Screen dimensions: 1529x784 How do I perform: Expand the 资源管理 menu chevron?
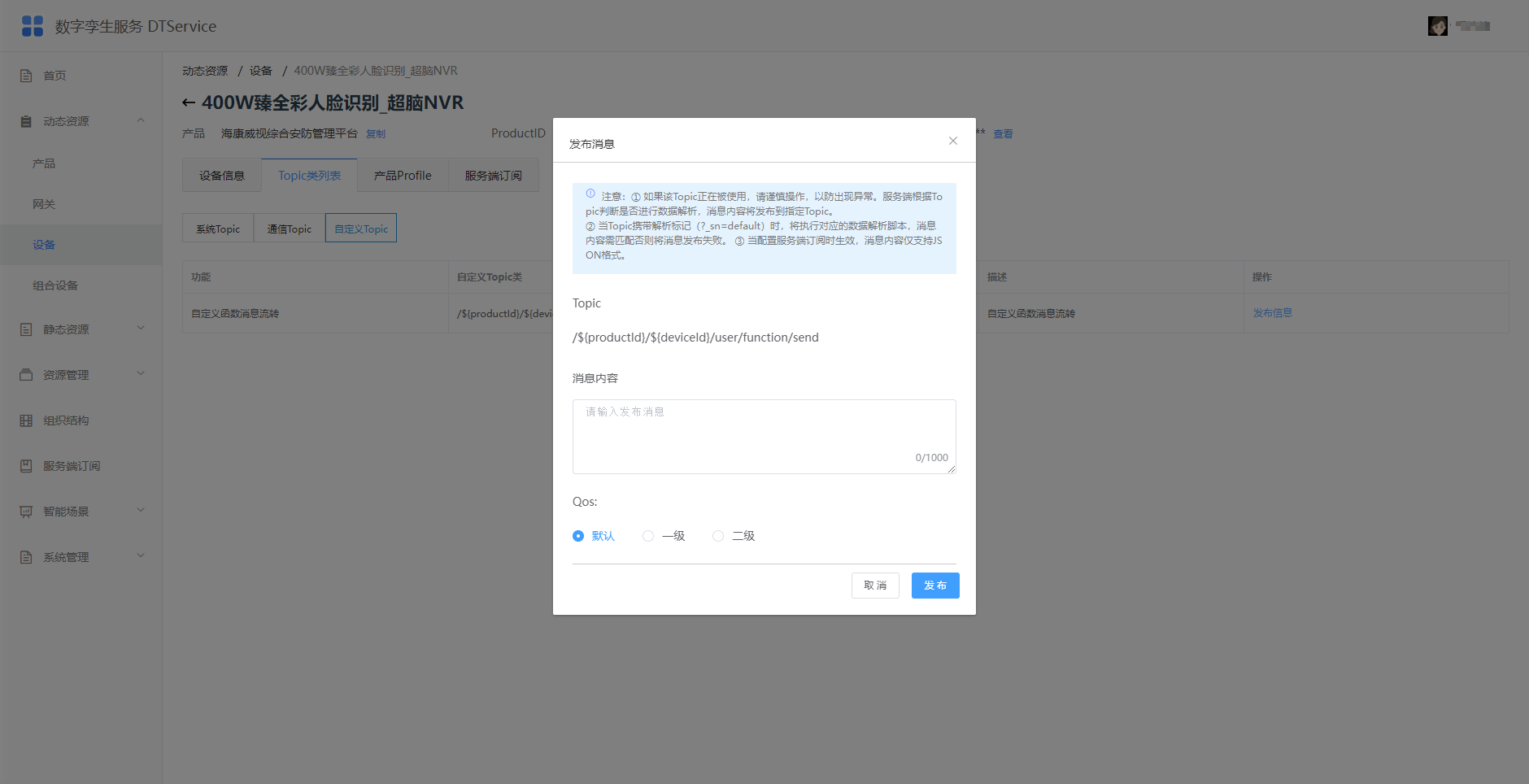click(141, 374)
